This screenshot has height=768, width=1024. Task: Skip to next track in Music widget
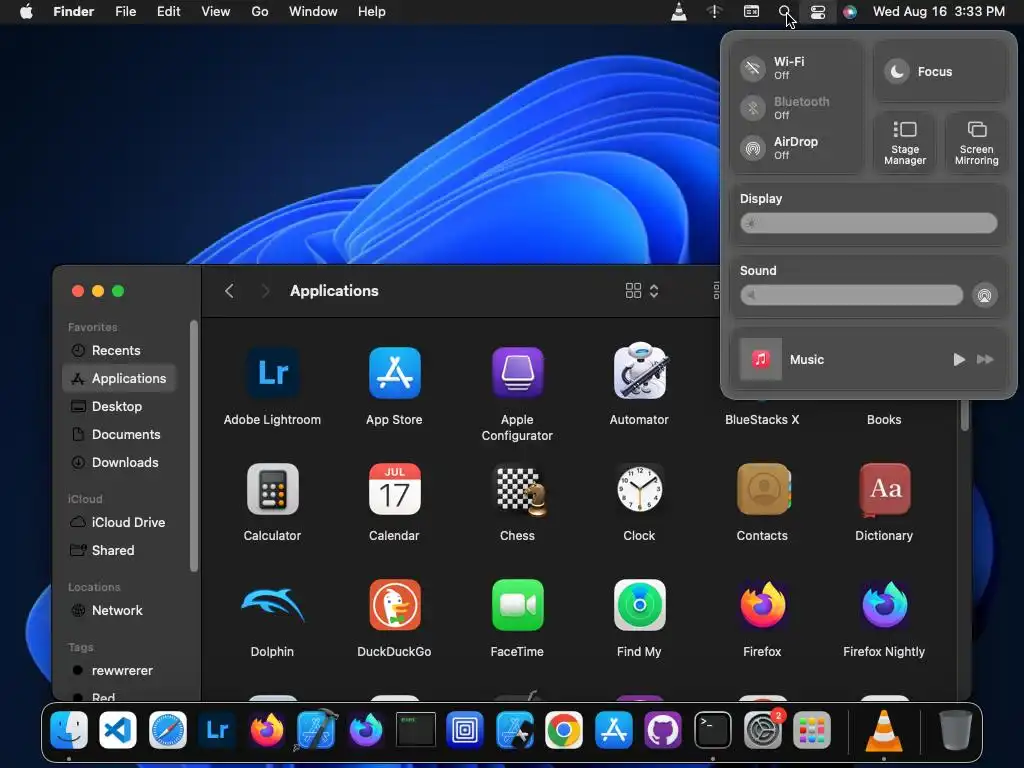[x=985, y=359]
